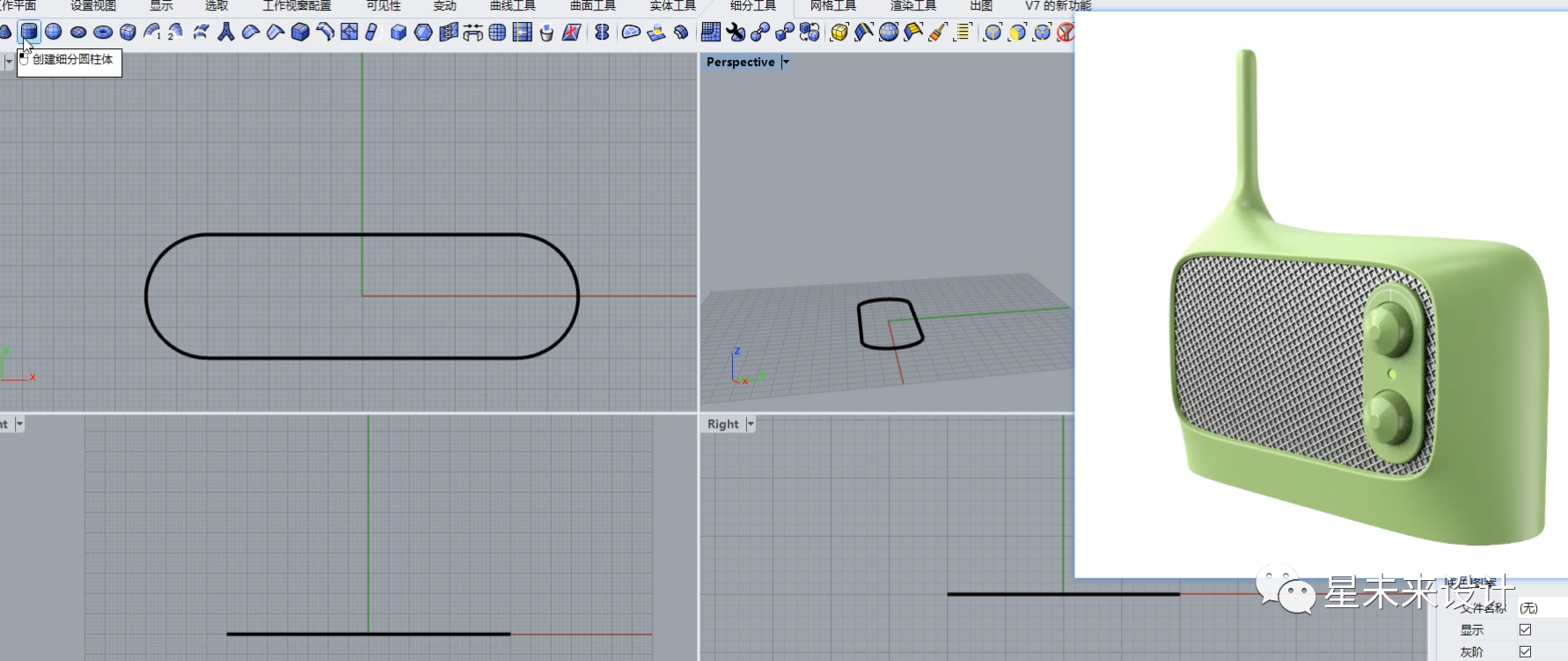Select the SubD torus tool
The image size is (1568, 661).
(103, 33)
